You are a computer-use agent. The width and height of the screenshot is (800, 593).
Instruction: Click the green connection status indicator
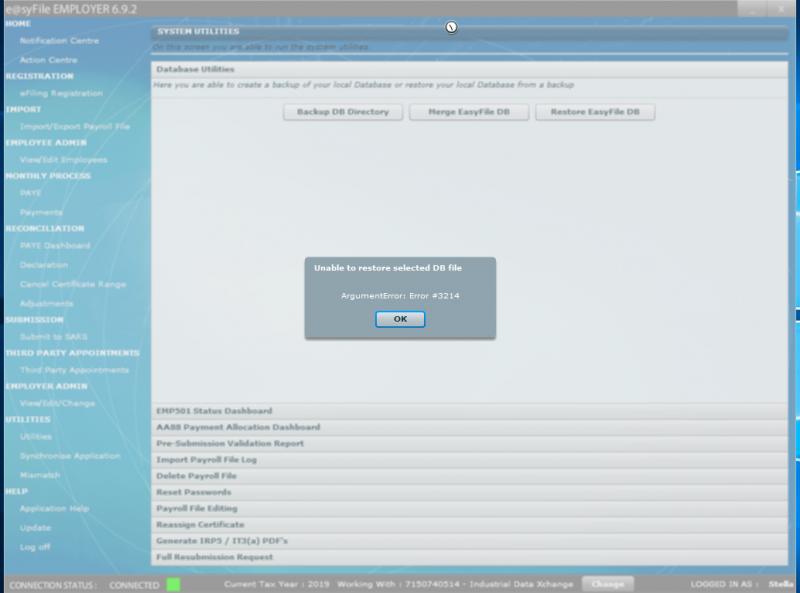pyautogui.click(x=173, y=583)
